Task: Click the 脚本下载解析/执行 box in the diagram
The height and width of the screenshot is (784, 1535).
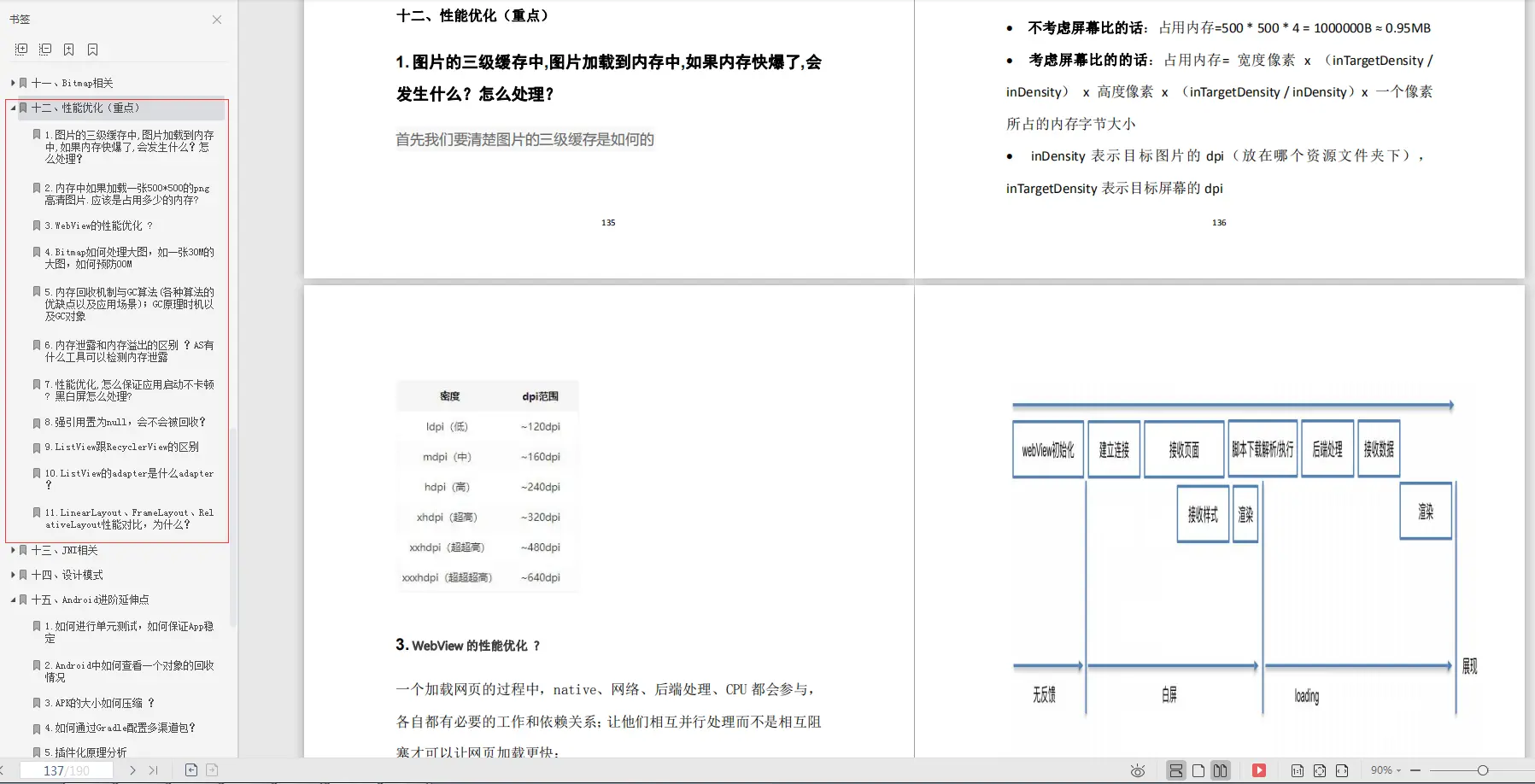Action: 1263,448
